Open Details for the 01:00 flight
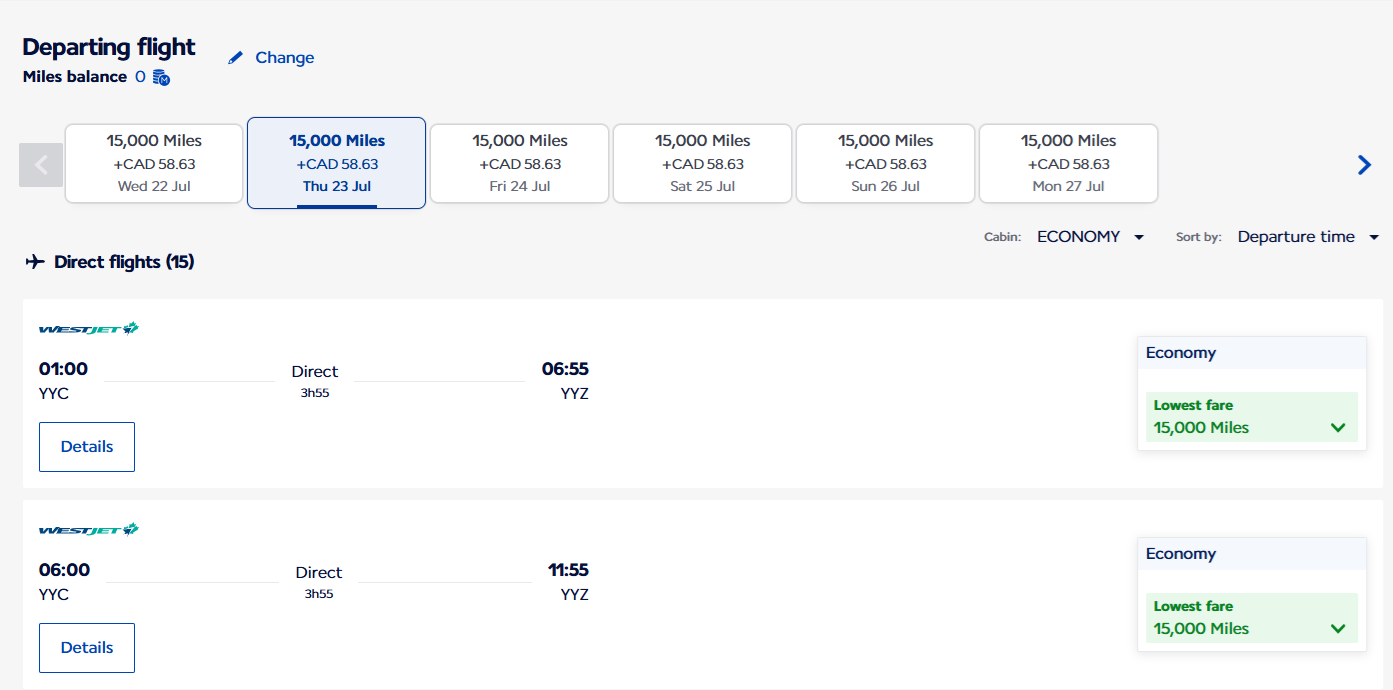 point(87,447)
